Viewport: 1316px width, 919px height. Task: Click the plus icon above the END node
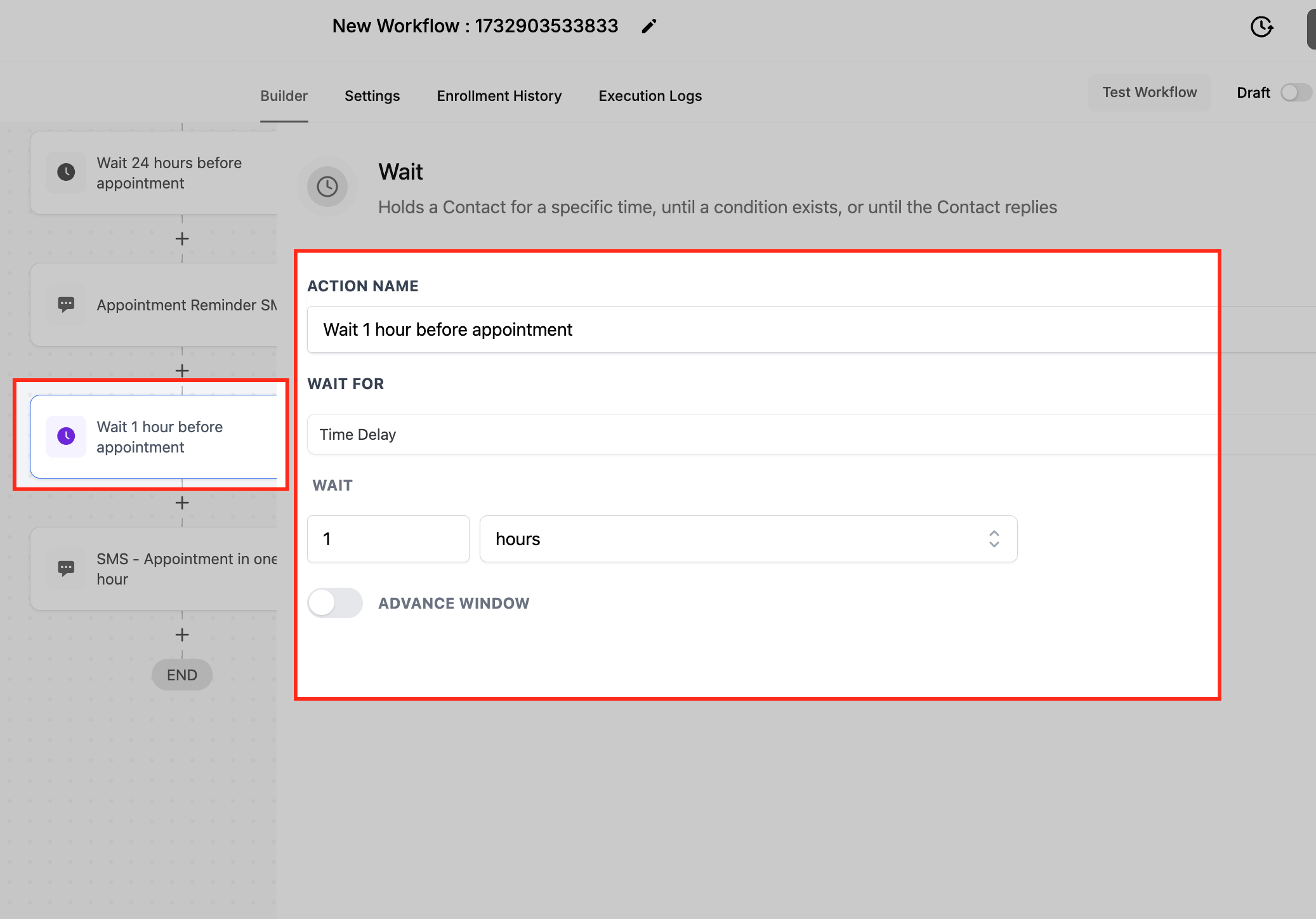[x=182, y=635]
